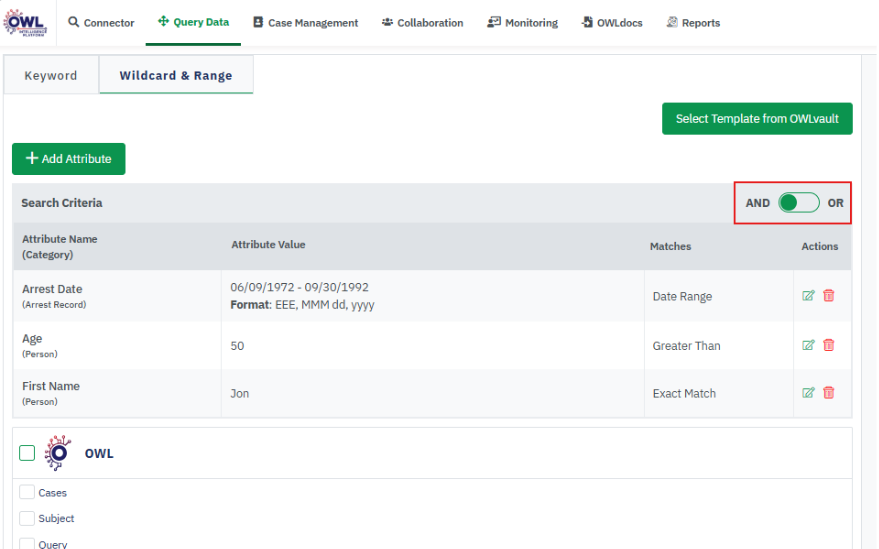Click the Monitoring icon
Image resolution: width=879 pixels, height=549 pixels.
pyautogui.click(x=493, y=22)
